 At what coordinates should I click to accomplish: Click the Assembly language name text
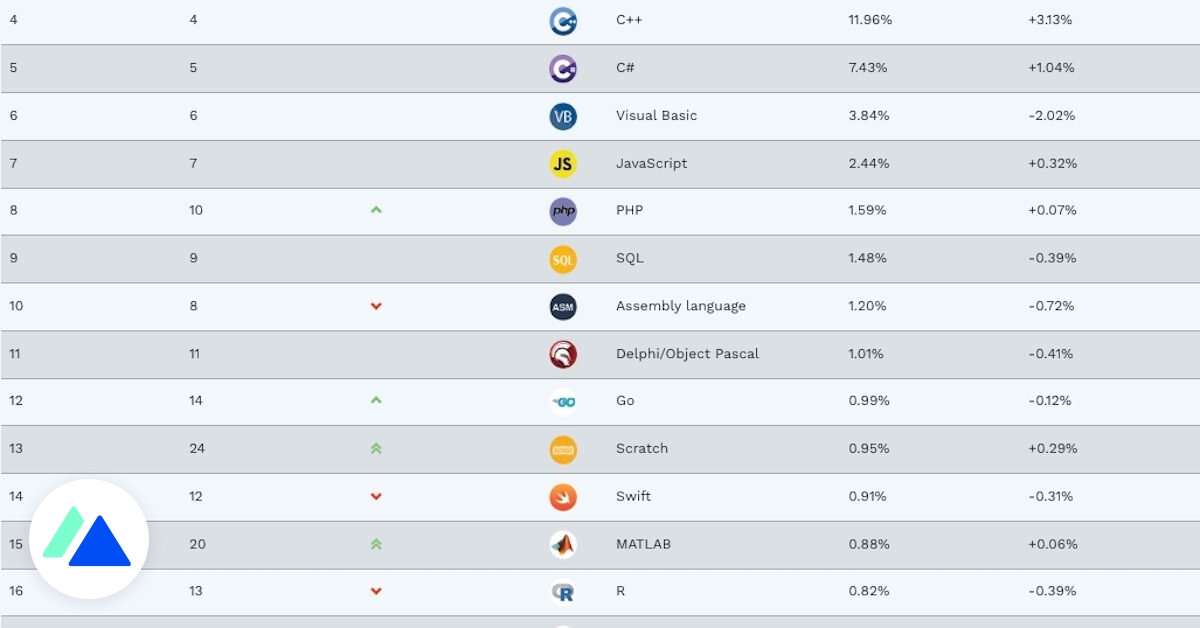click(x=680, y=306)
